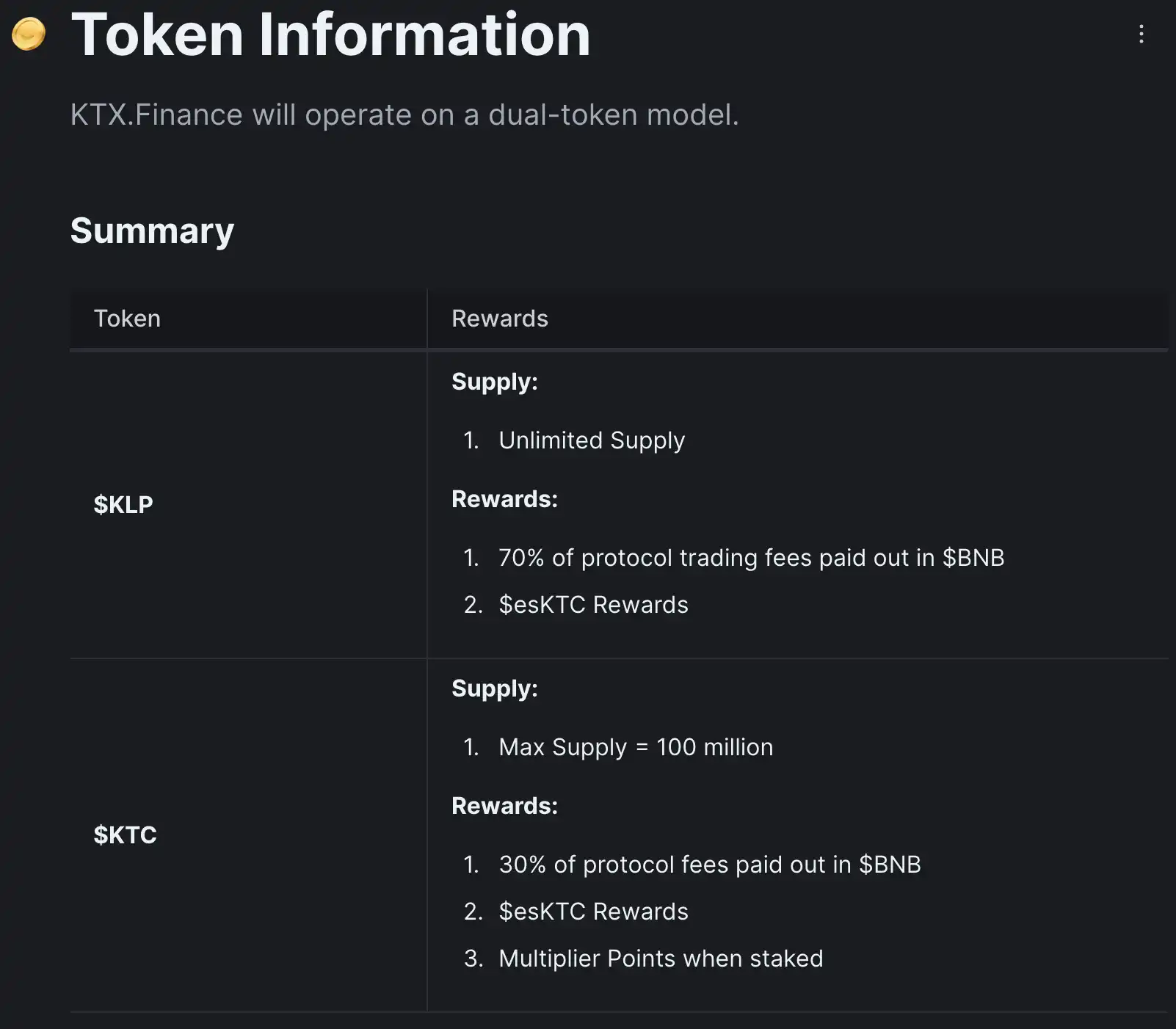Click the Rewards label in $KTC row
Screen dimensions: 1176x1029
point(504,806)
